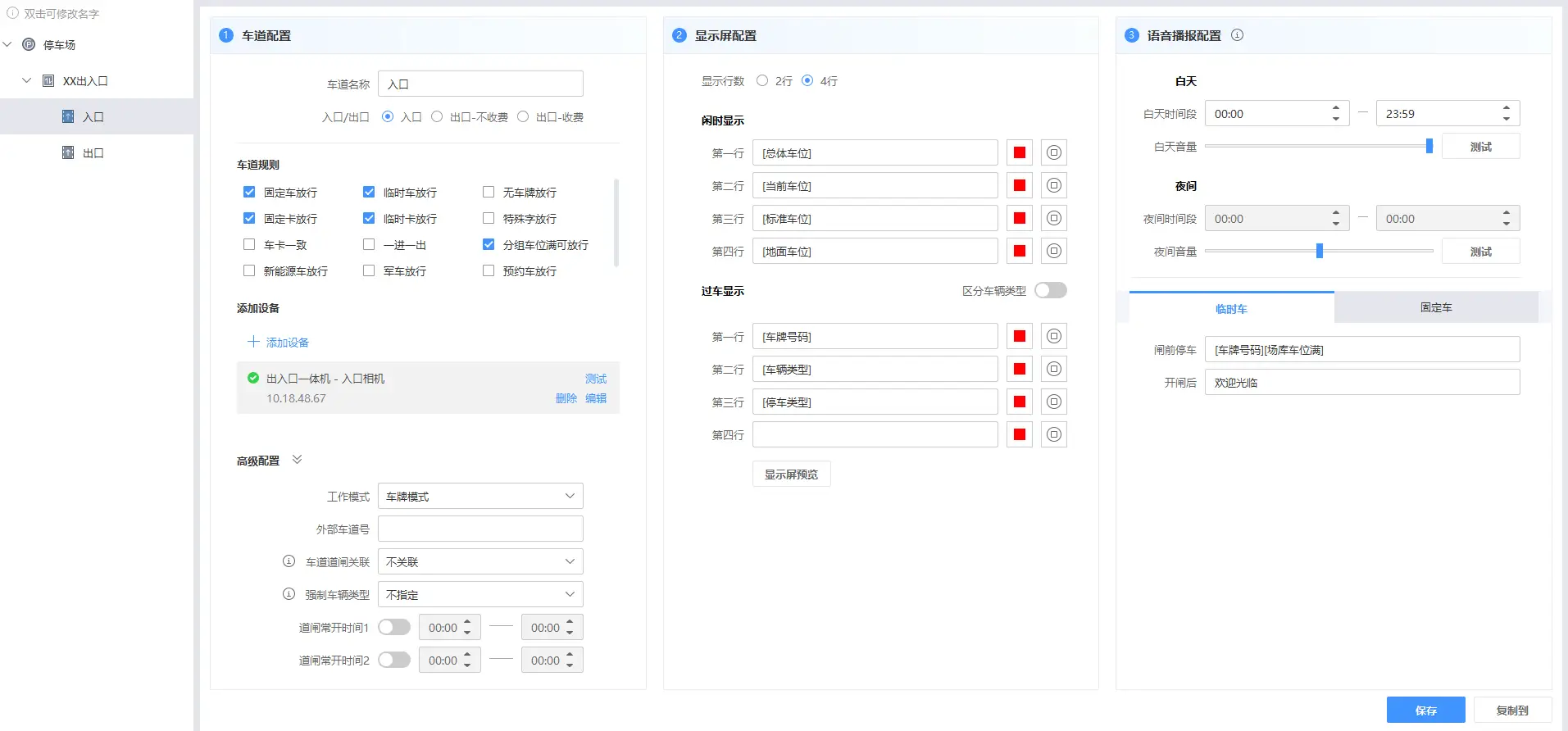Toggle the 区分车辆类型 switch

1050,291
